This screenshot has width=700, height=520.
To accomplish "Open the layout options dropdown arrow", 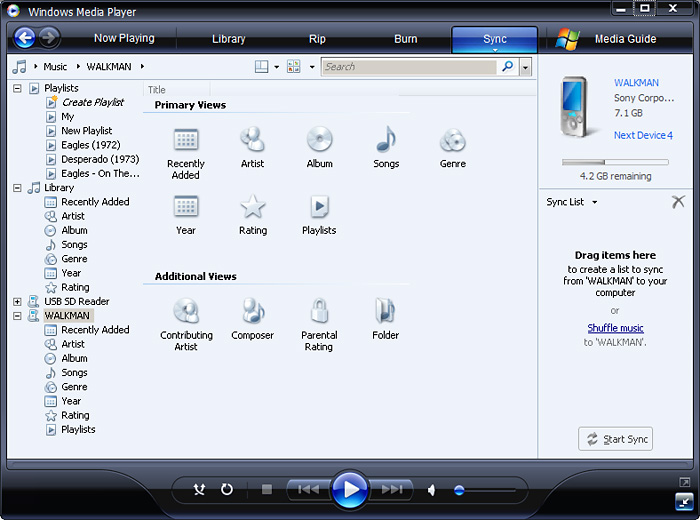I will [x=276, y=67].
